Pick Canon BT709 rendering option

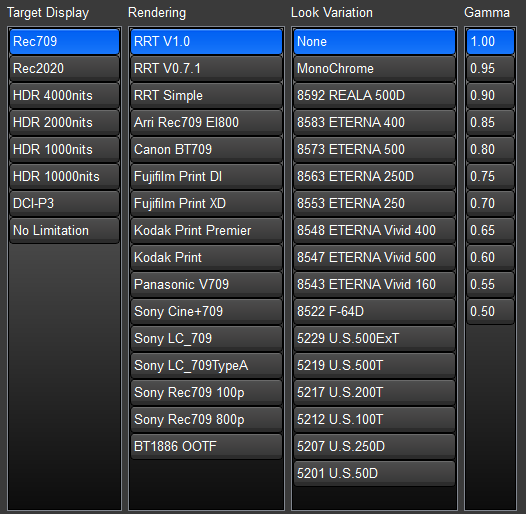click(x=206, y=150)
